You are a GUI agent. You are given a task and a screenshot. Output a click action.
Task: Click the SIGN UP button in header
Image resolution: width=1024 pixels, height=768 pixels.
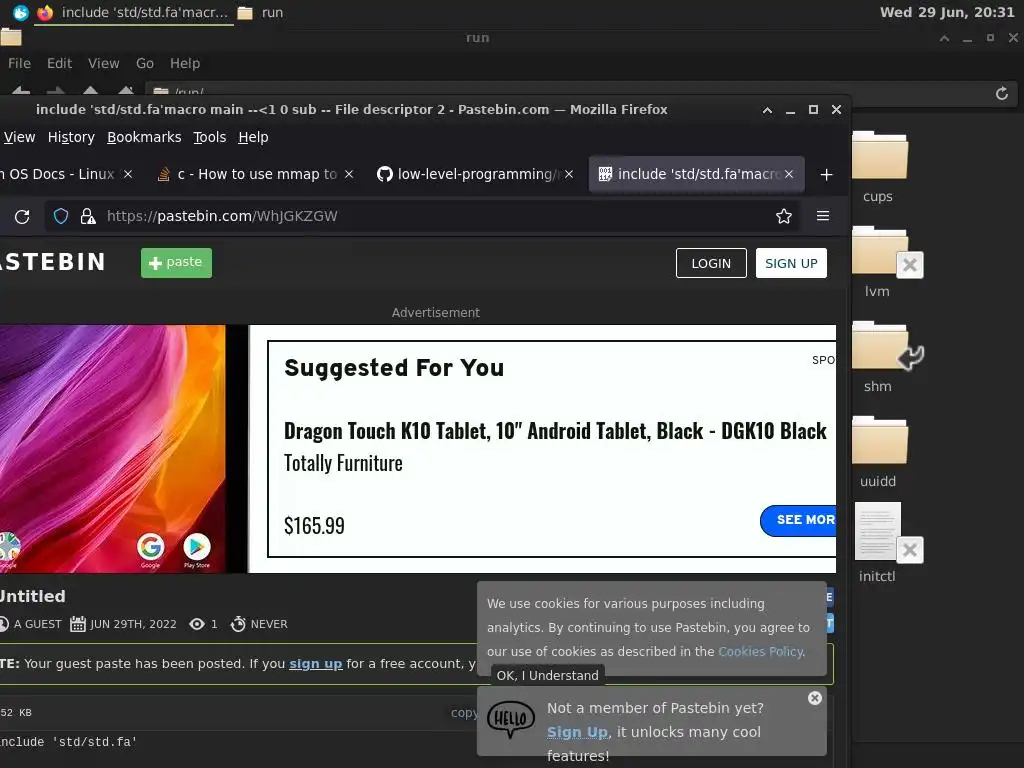[791, 263]
